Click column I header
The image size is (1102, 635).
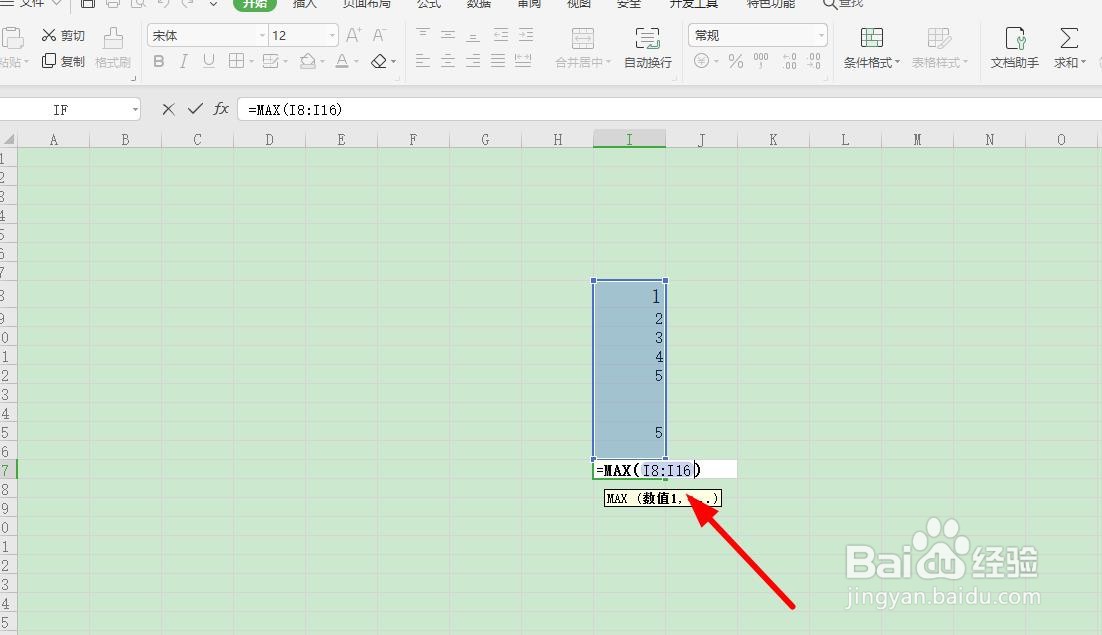(629, 139)
